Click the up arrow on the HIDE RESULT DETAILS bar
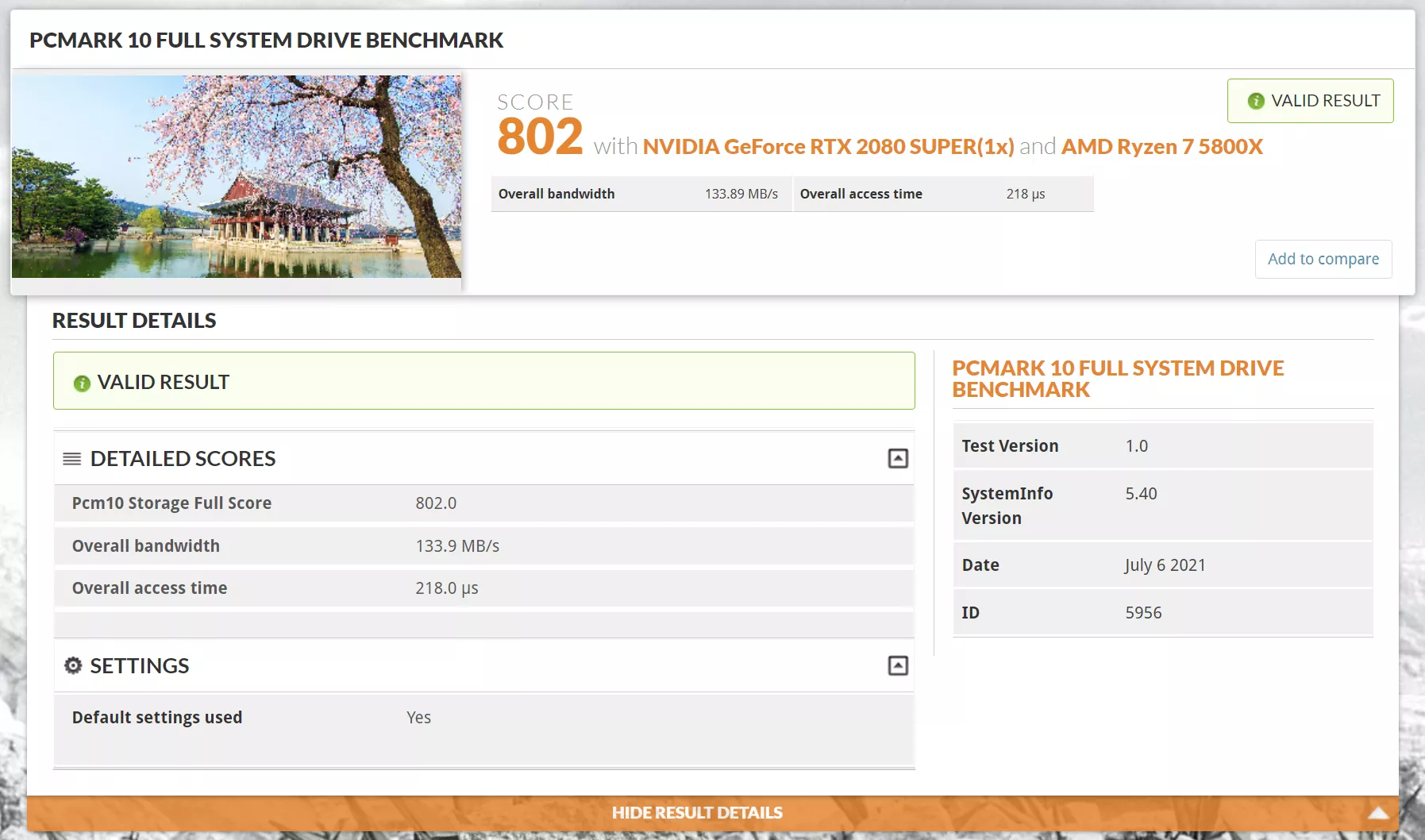Viewport: 1425px width, 840px height. pos(1378,812)
